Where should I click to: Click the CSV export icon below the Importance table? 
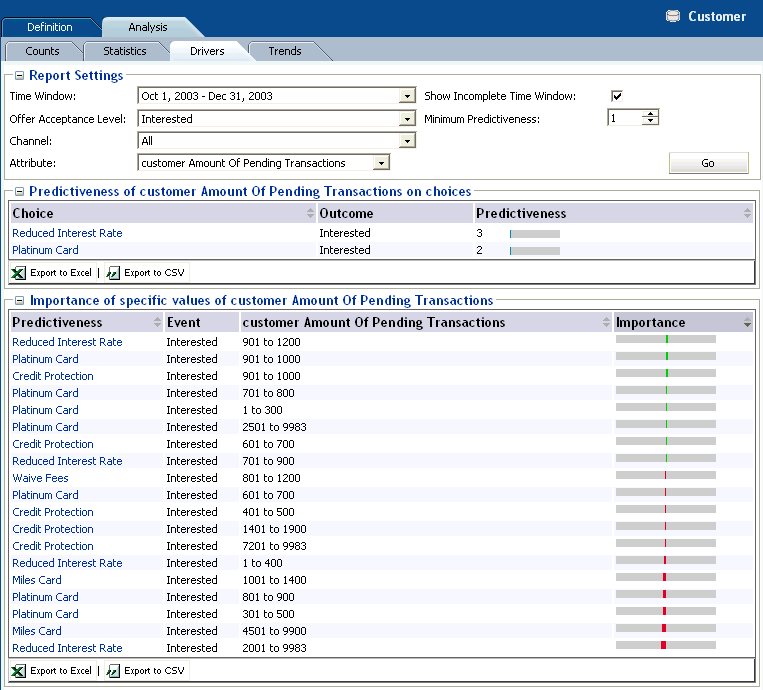113,671
